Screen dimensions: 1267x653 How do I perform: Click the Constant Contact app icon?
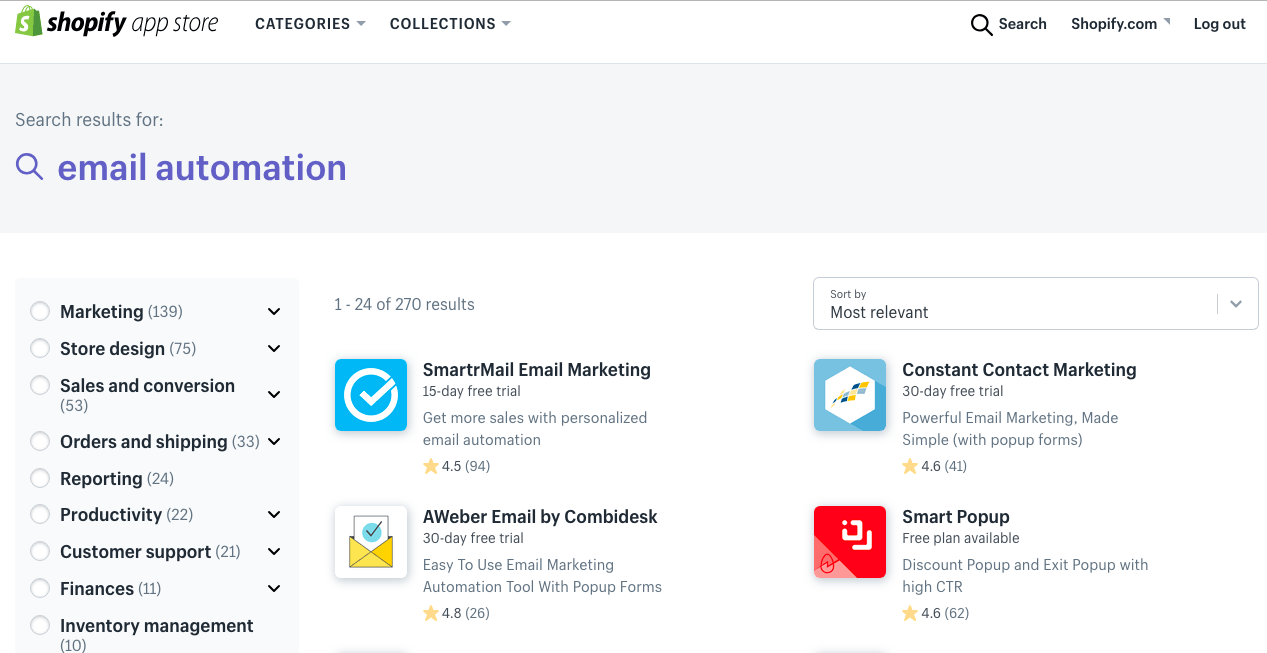coord(849,394)
